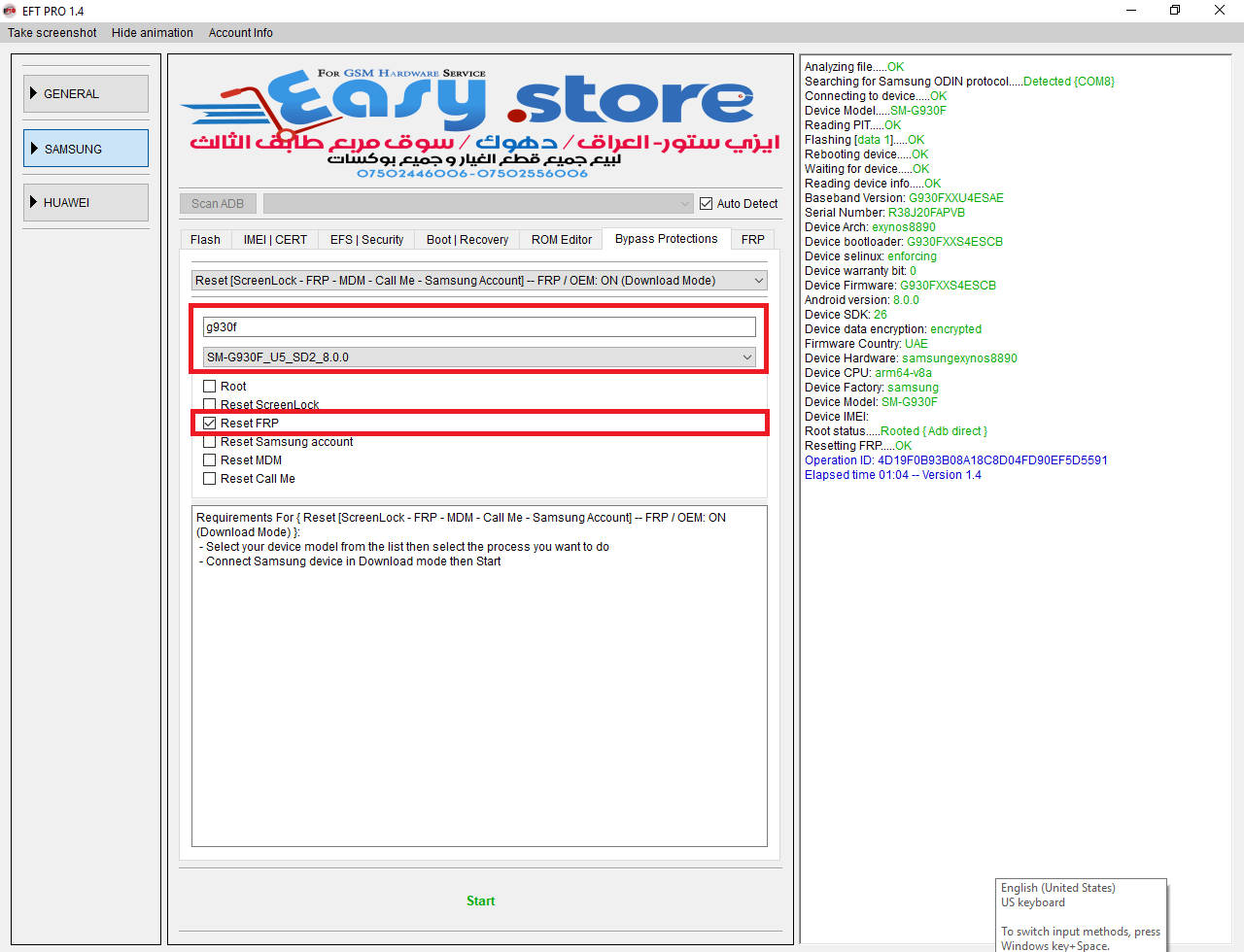Image resolution: width=1244 pixels, height=952 pixels.
Task: Select the Bypass Protections tab
Action: (667, 239)
